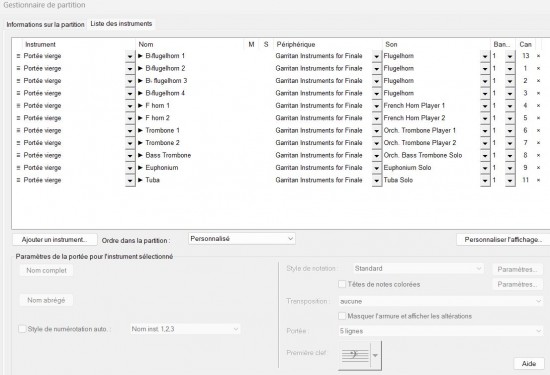Screen dimensions: 550x375
Task: Remove B♭ flugelhorn 1 using its × icon
Action: (538, 56)
